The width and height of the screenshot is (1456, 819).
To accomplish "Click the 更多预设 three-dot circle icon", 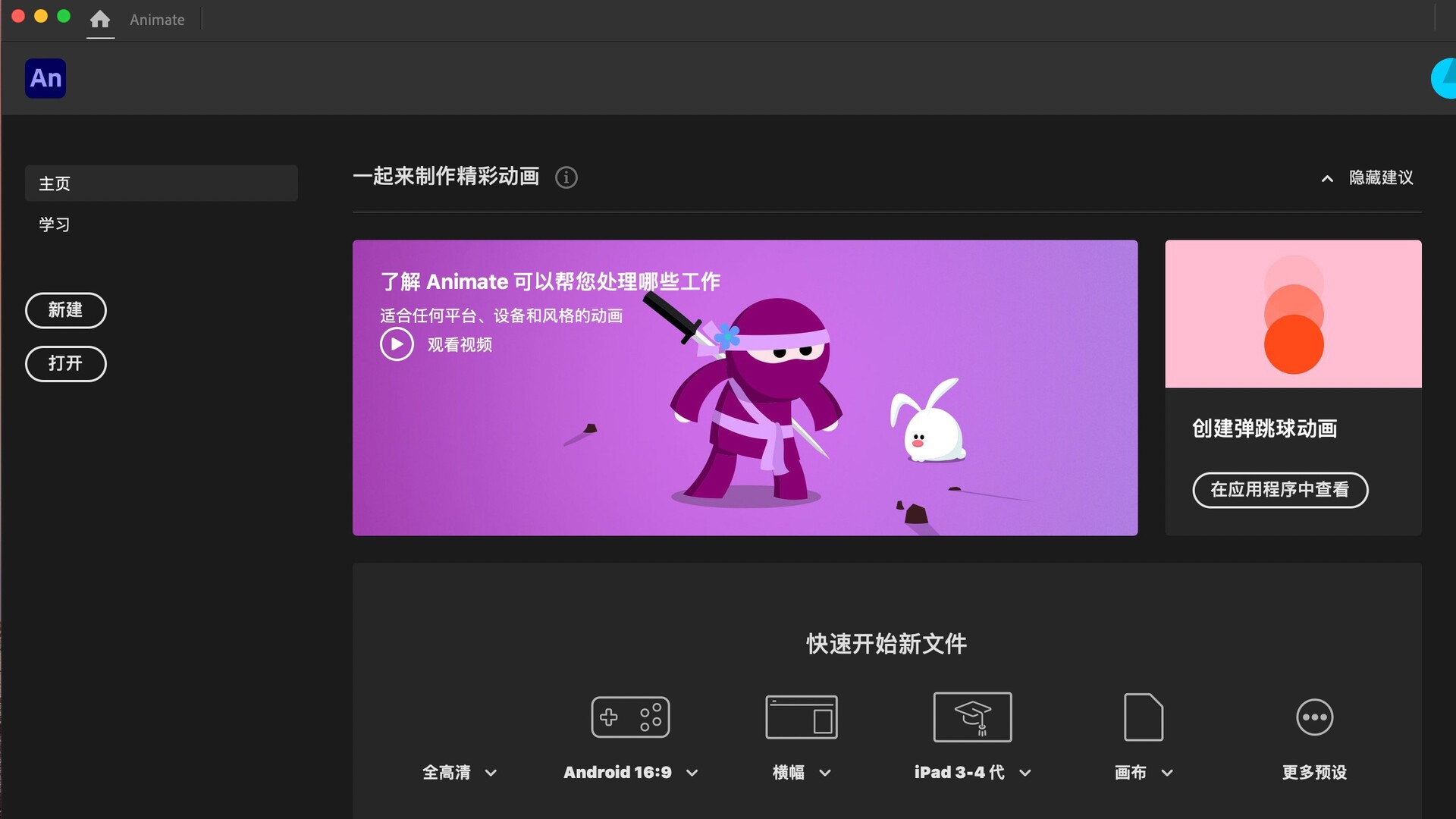I will 1314,717.
